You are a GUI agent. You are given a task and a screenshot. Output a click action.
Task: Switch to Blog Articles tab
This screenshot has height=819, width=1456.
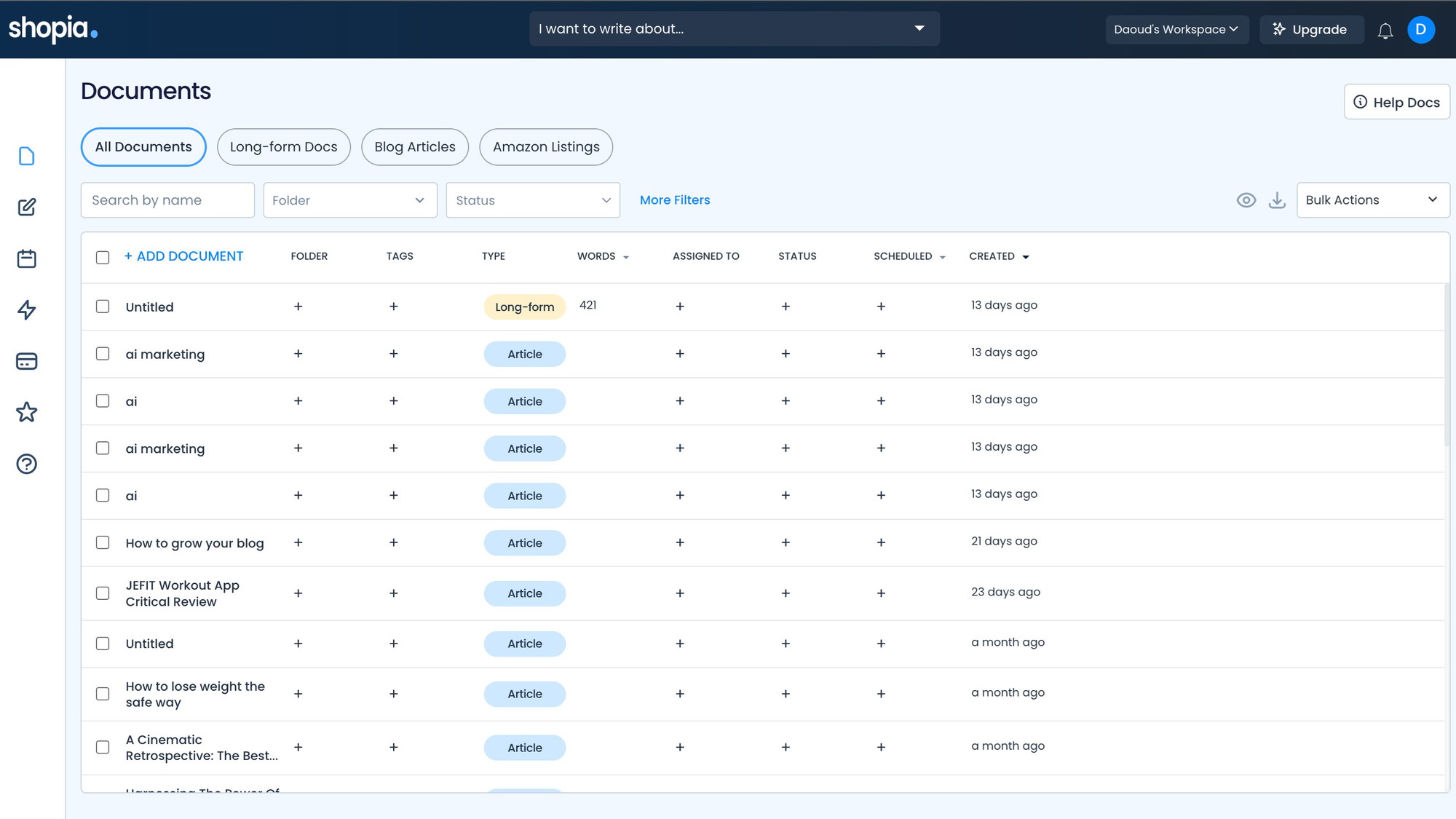point(415,147)
